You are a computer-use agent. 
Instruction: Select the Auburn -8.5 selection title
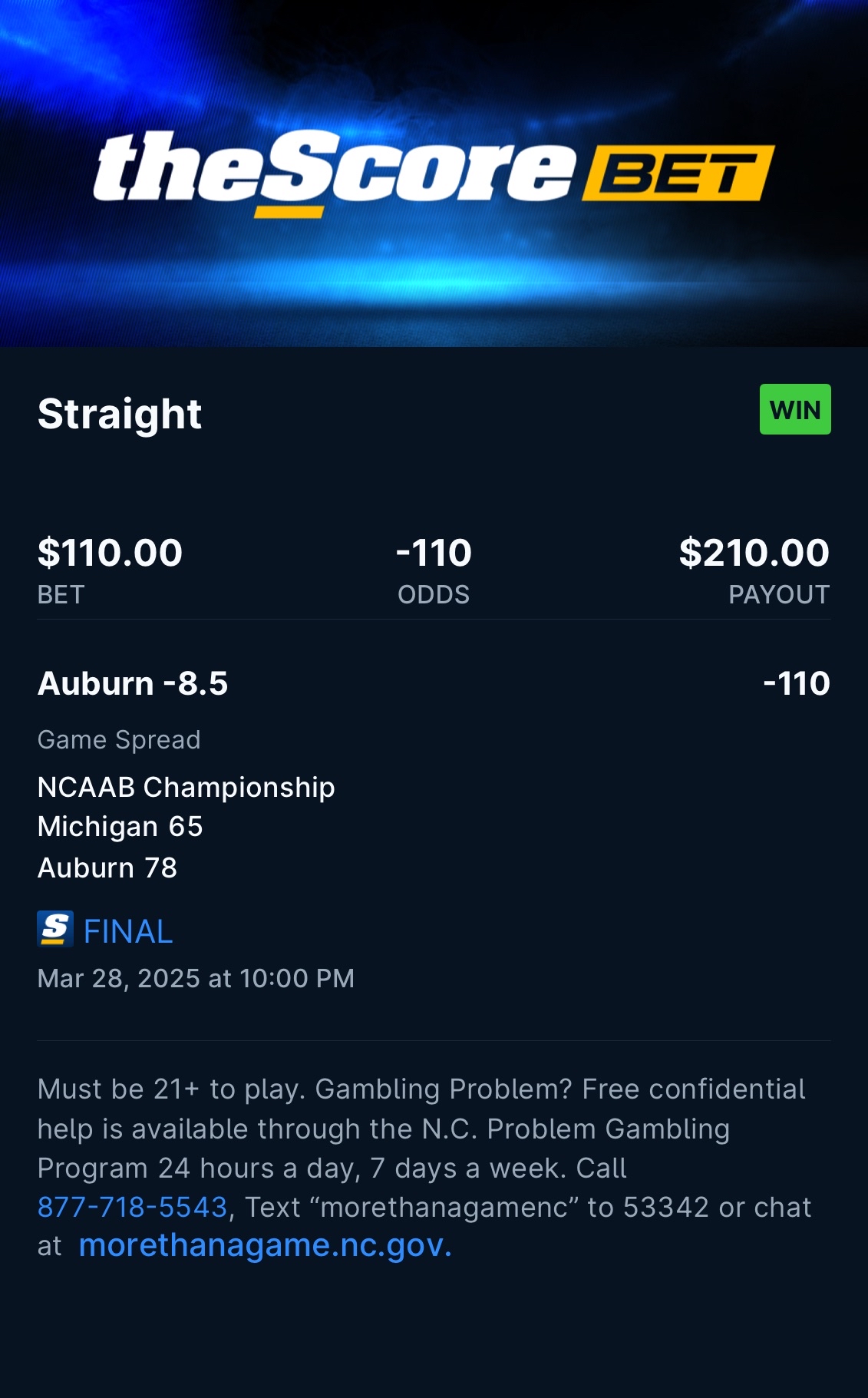(x=133, y=683)
